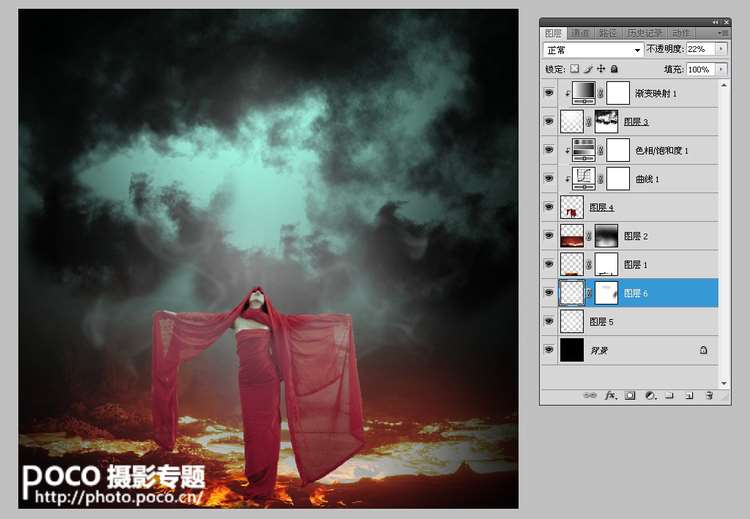Click the layer mask thumbnail of 图层 3

tap(606, 121)
